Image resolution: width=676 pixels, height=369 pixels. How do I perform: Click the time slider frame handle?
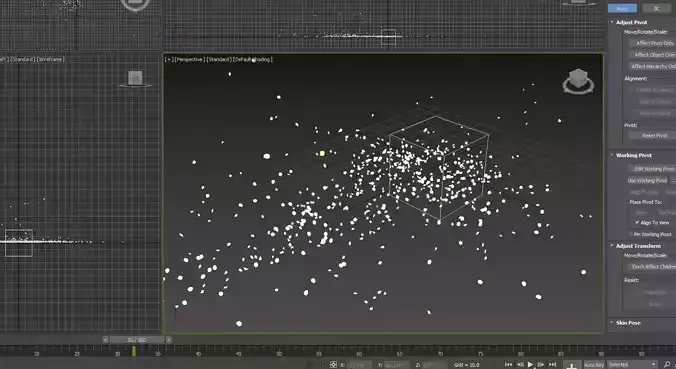click(137, 340)
